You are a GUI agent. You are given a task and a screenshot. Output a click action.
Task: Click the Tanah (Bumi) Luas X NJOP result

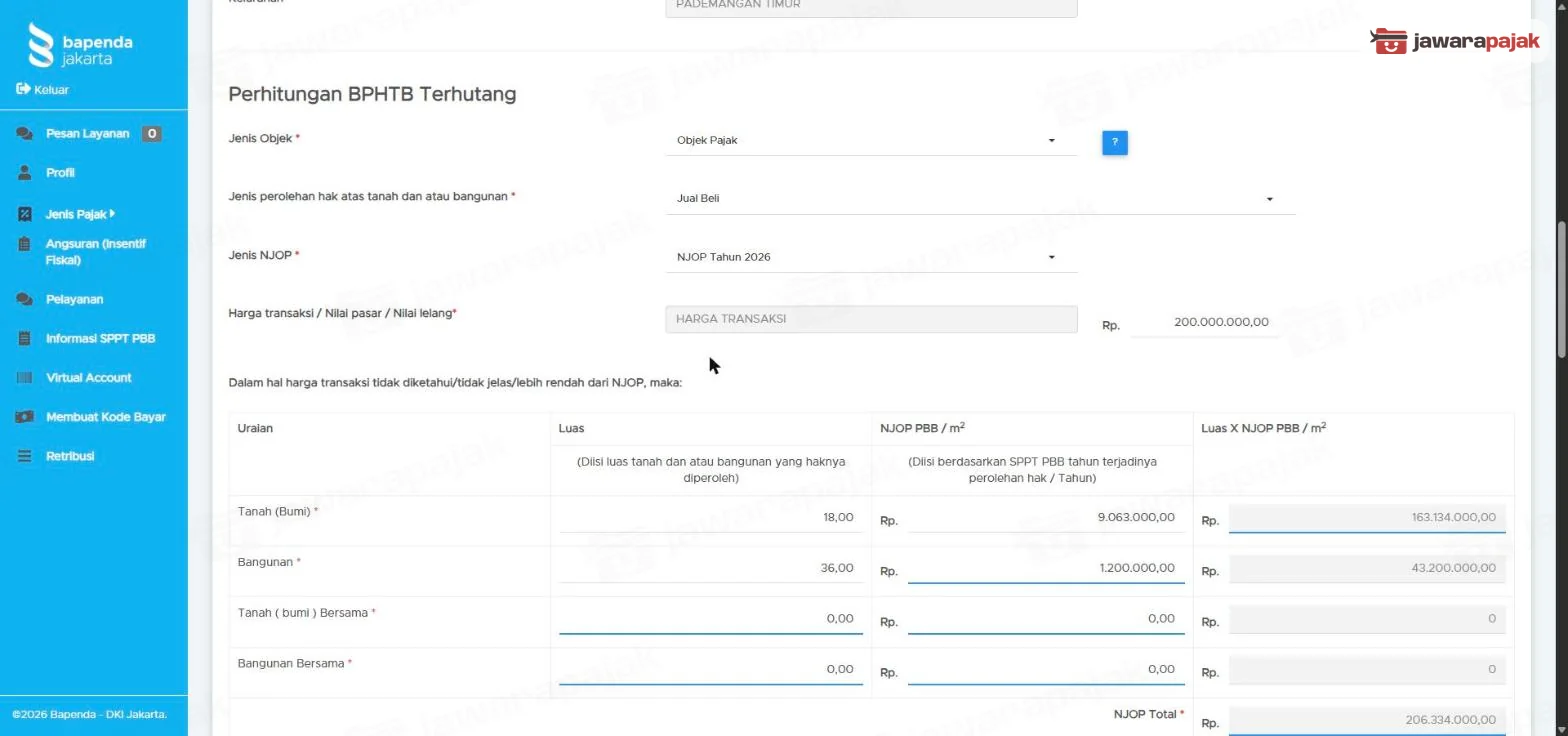[1367, 518]
